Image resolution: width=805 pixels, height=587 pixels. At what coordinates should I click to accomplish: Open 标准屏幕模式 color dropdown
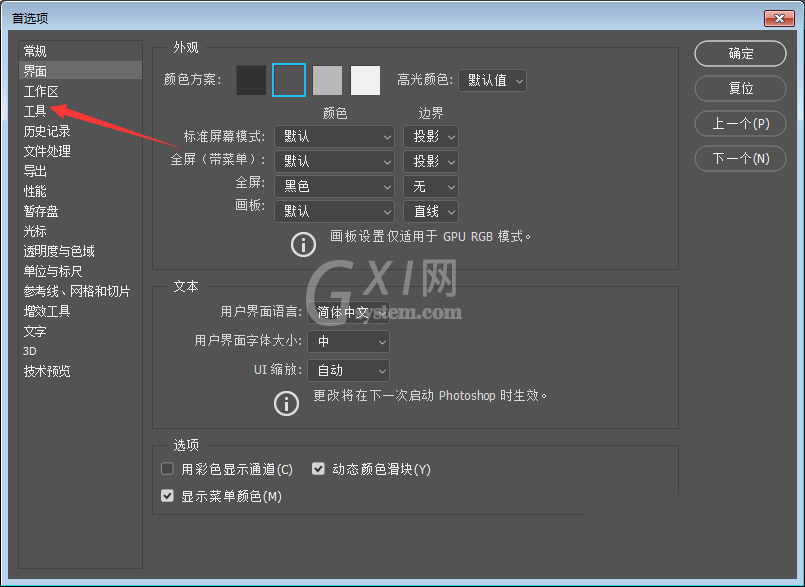click(x=334, y=137)
